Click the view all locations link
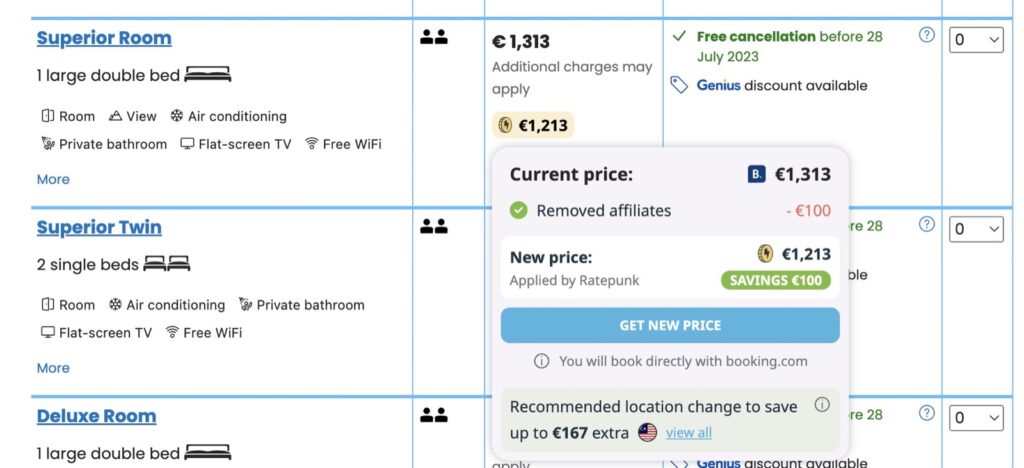The width and height of the screenshot is (1024, 468). tap(689, 433)
